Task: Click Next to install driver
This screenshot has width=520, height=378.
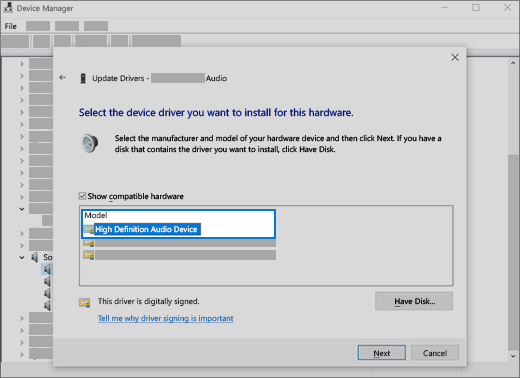Action: point(382,353)
